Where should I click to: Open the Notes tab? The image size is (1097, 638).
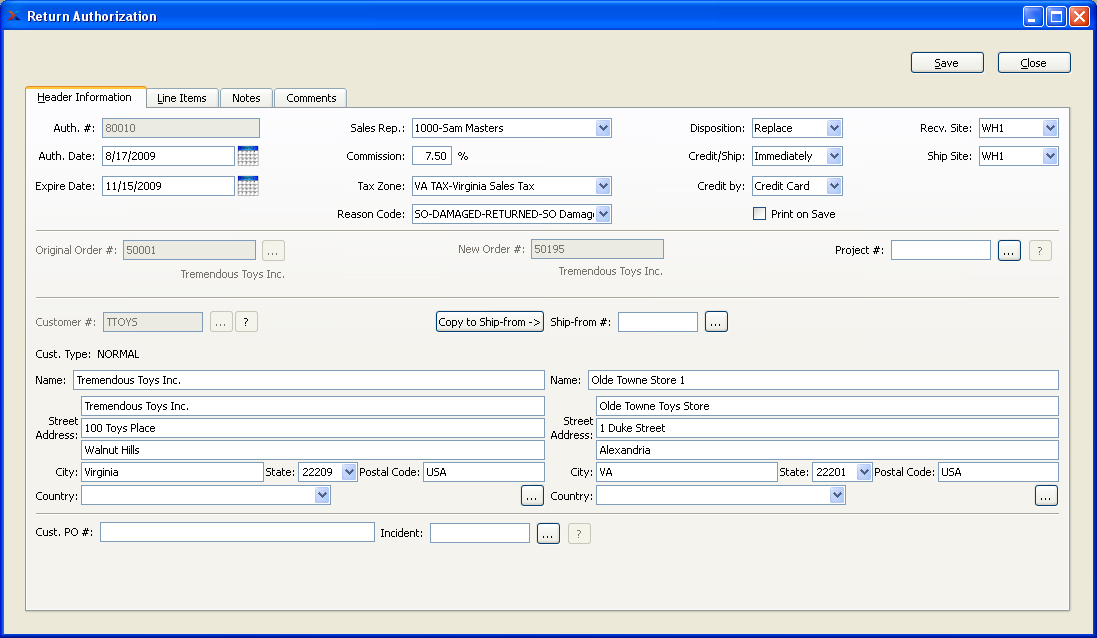pos(246,98)
